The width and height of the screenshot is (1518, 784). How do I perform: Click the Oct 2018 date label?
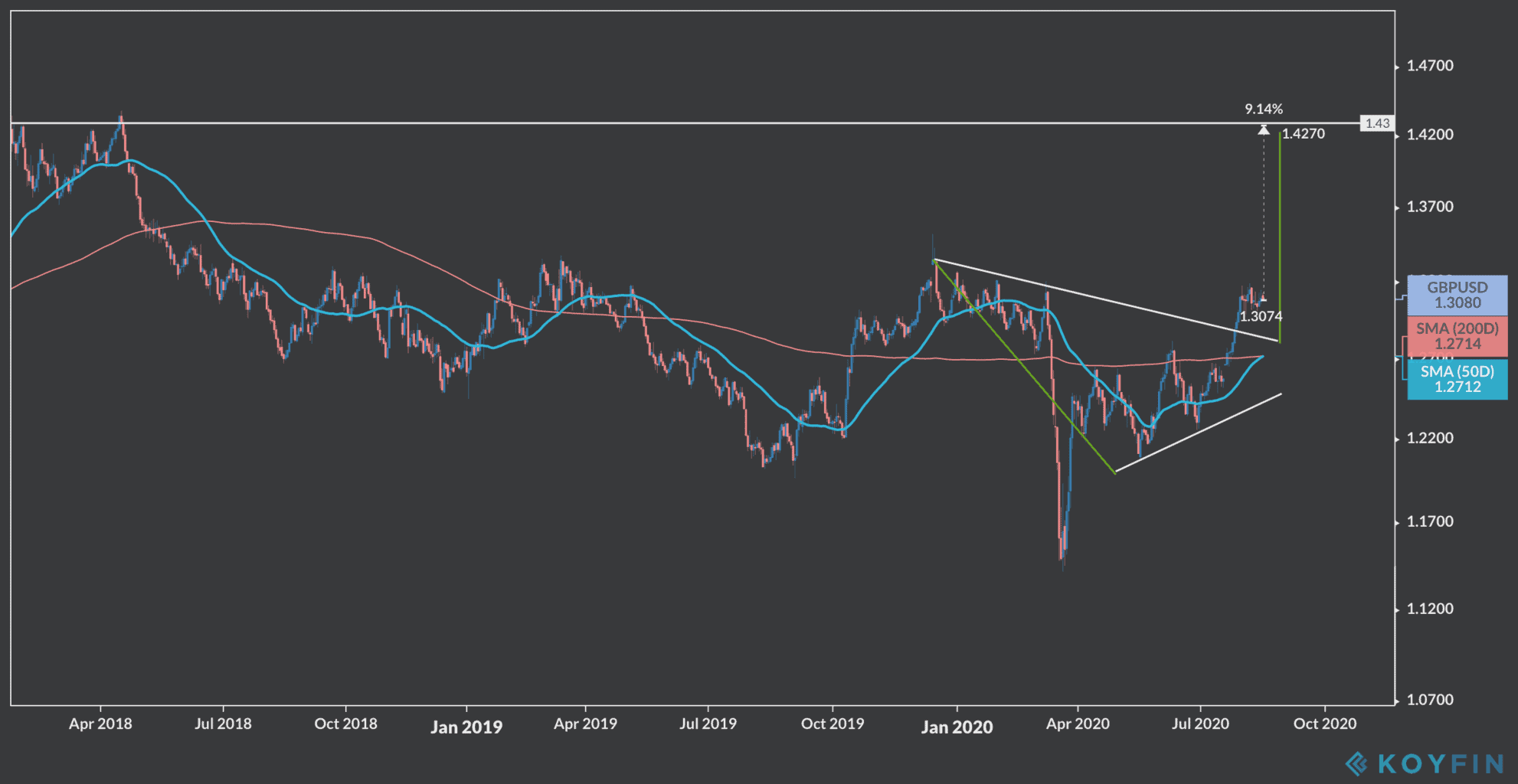[x=346, y=724]
